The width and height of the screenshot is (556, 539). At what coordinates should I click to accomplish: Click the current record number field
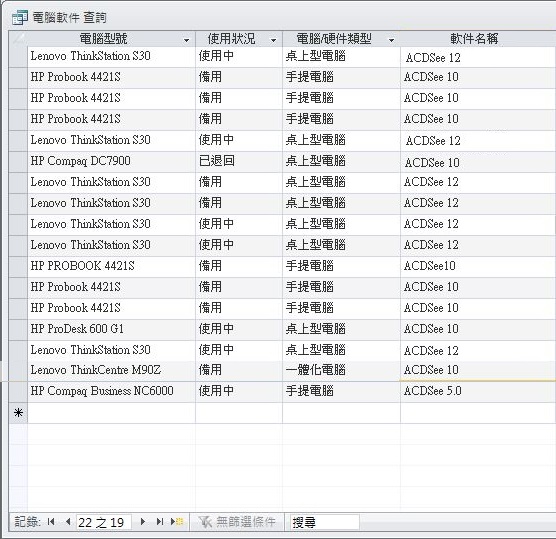click(x=104, y=522)
